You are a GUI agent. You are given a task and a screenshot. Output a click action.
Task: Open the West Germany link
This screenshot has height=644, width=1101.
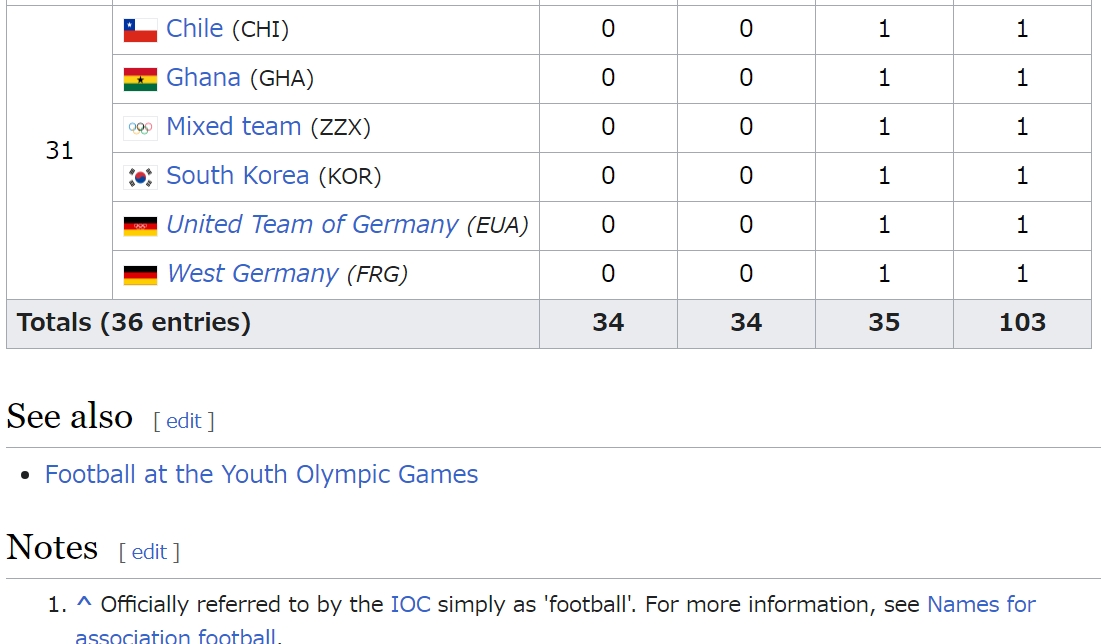pos(253,274)
